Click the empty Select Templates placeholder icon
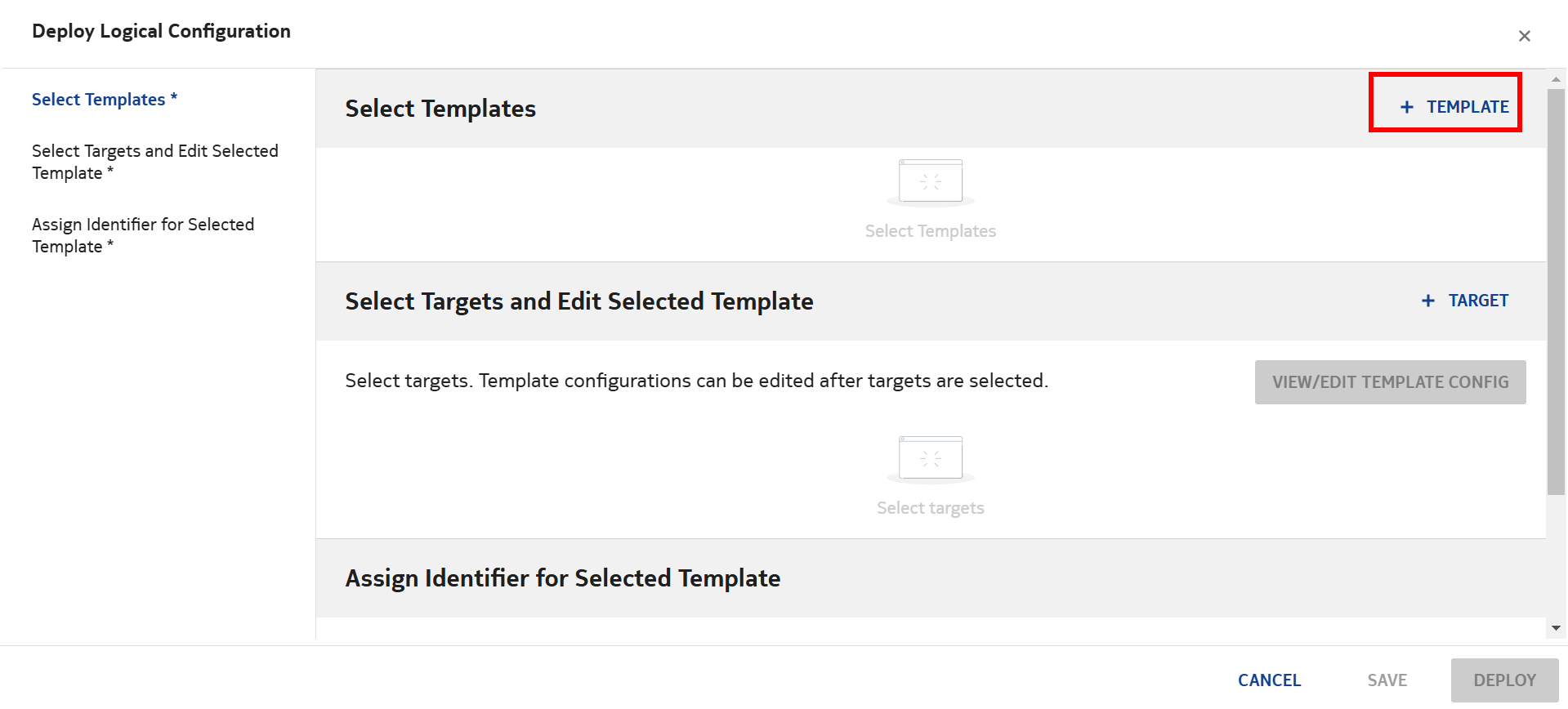This screenshot has height=709, width=1568. click(x=930, y=181)
